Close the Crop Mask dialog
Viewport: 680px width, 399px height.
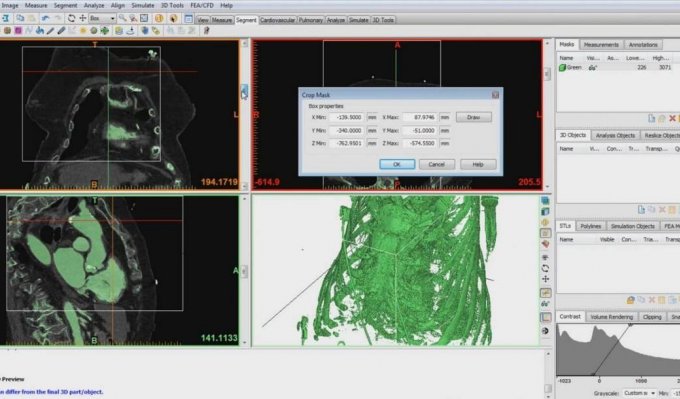pos(495,95)
